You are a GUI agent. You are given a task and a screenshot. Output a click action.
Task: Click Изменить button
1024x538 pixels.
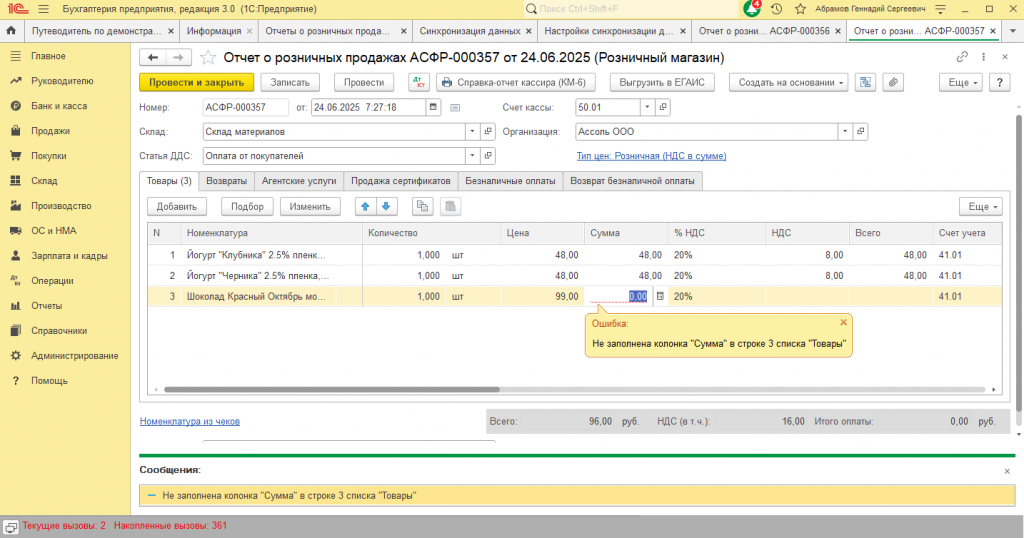pyautogui.click(x=310, y=206)
